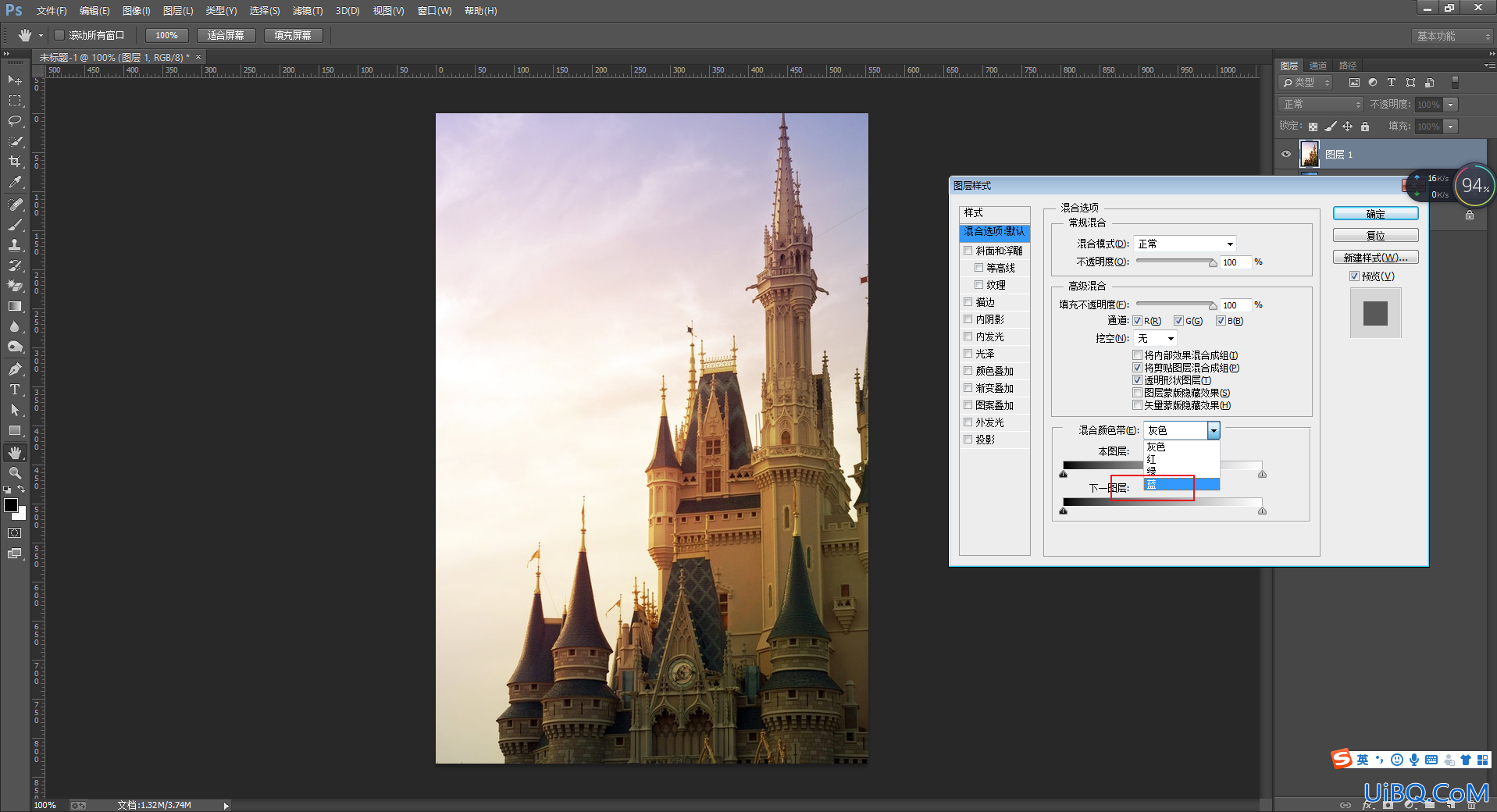Lock image pixels brush icon
The image size is (1497, 812).
tap(1331, 126)
